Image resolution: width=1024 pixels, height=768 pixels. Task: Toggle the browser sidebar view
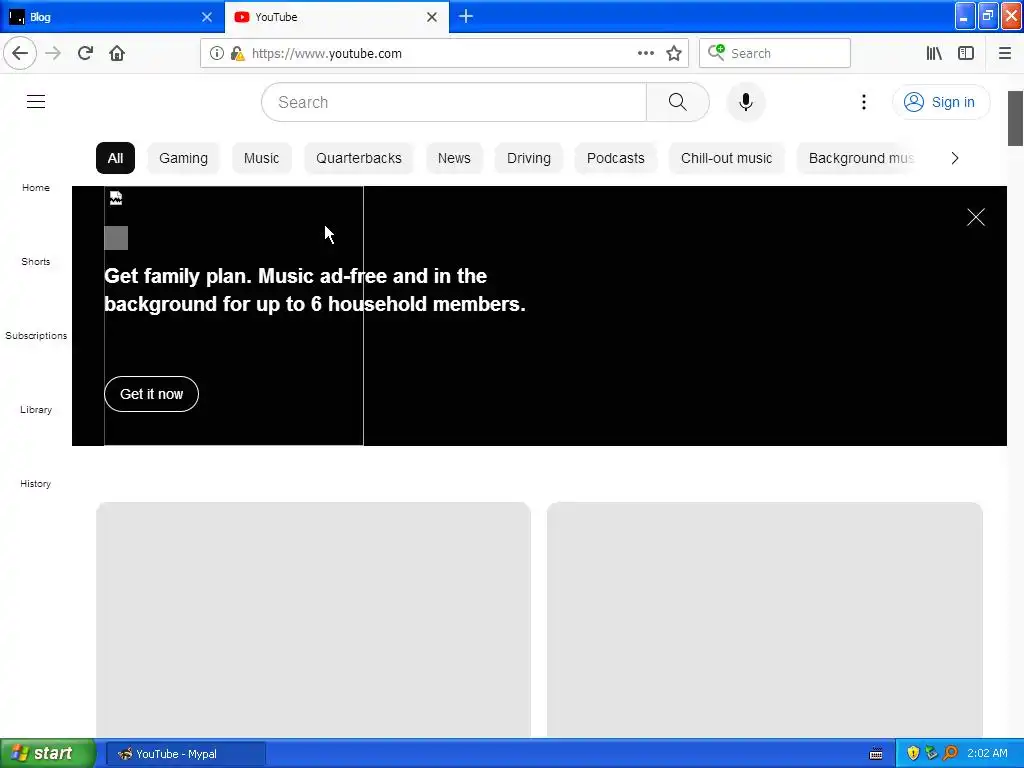coord(966,53)
